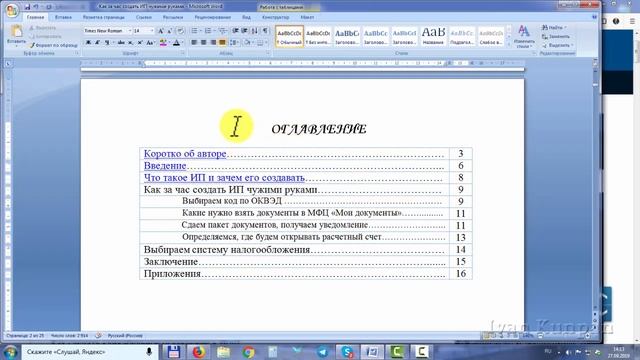Apply the Без интервала style

pos(318,36)
